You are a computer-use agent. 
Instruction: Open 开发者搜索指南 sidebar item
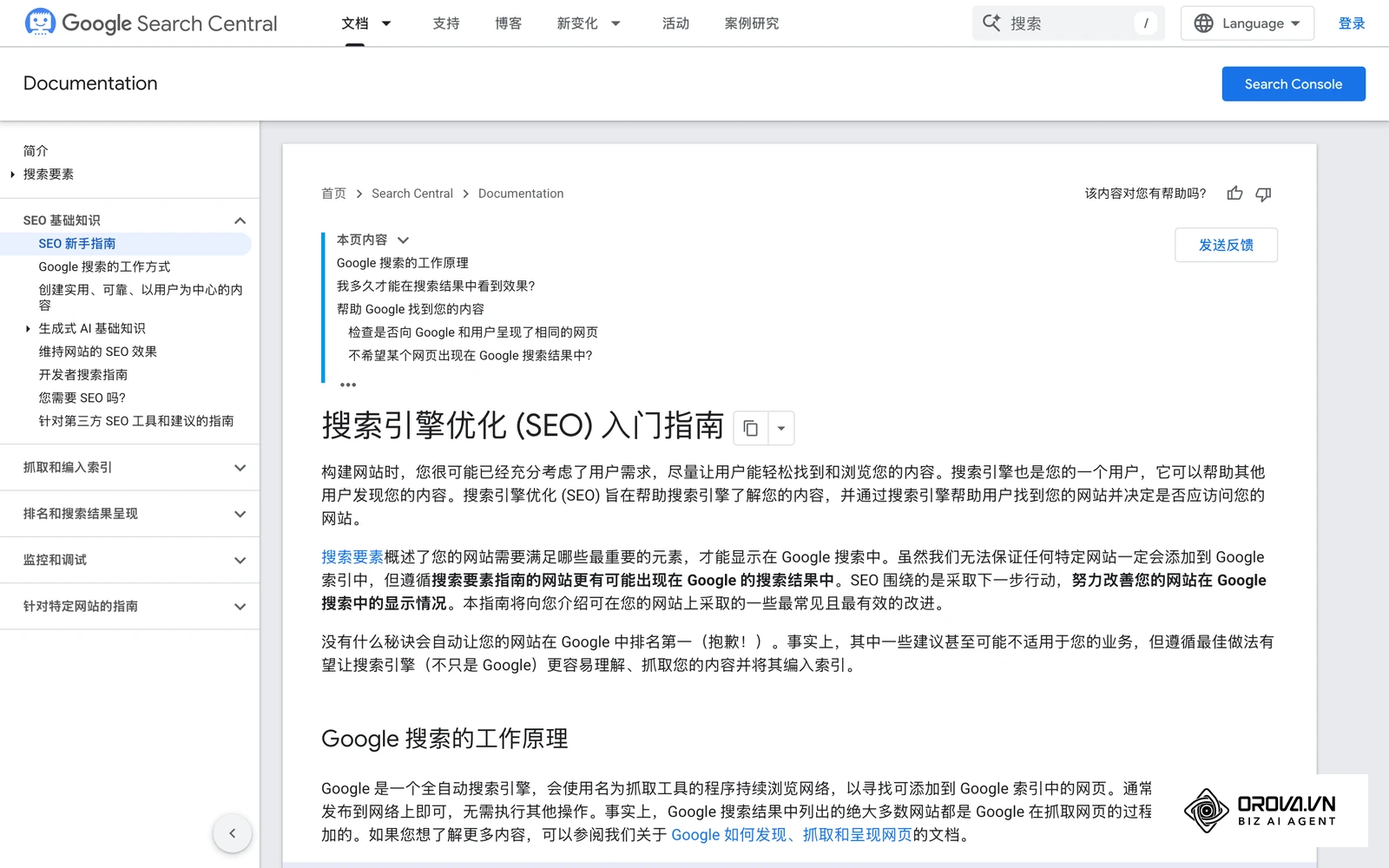coord(83,375)
